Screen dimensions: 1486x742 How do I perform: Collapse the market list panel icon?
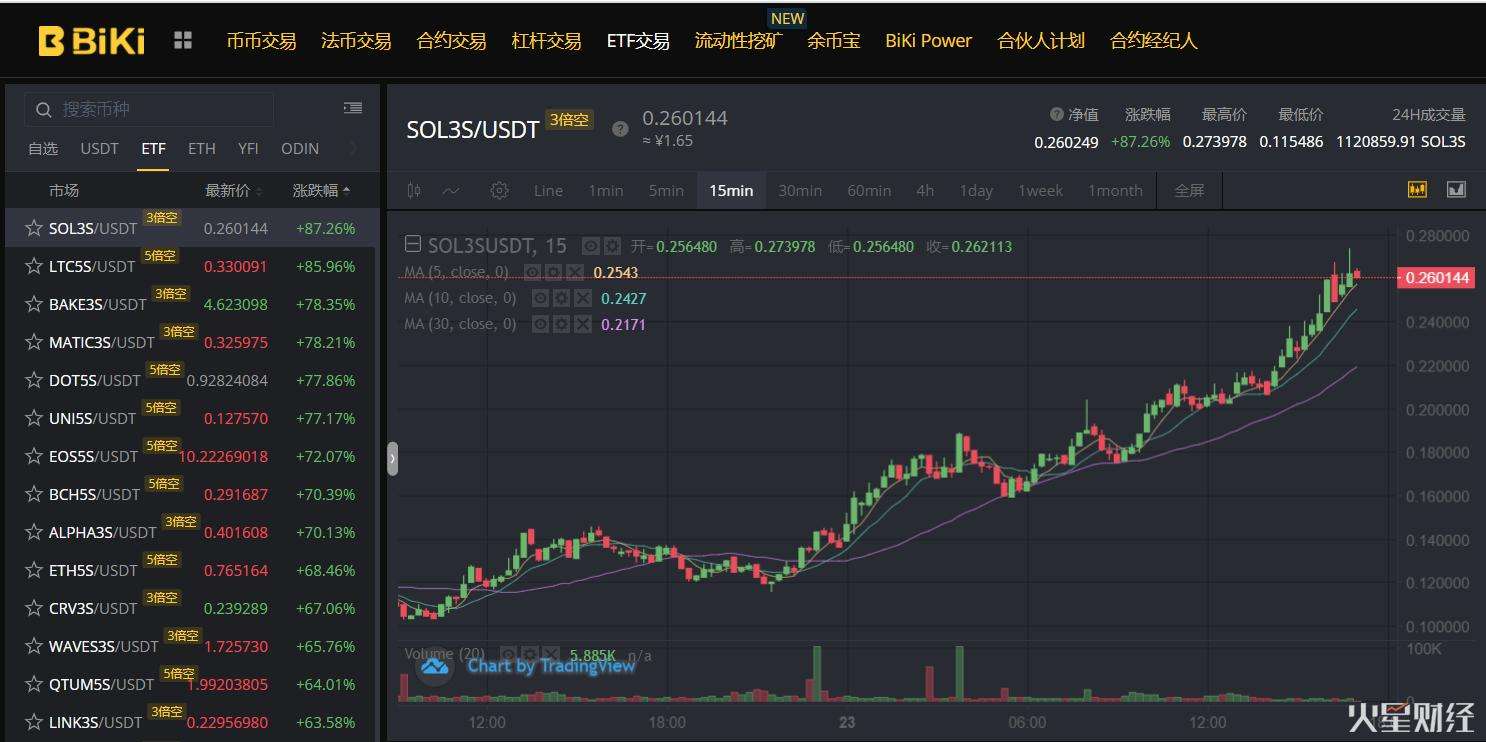[352, 108]
